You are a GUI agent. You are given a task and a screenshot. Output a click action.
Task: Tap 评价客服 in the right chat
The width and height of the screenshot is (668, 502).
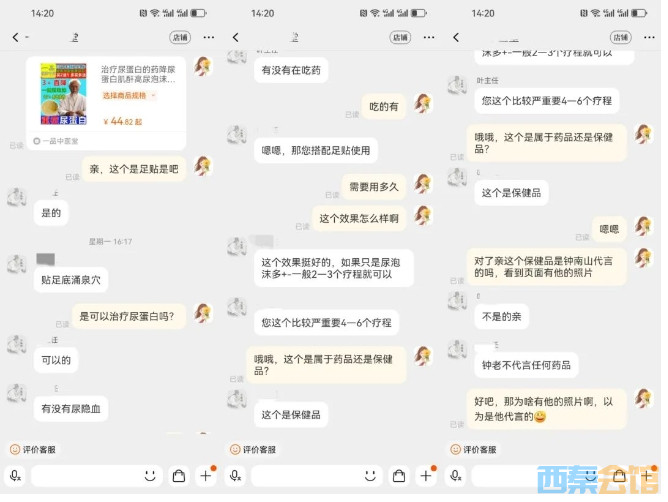coord(474,450)
